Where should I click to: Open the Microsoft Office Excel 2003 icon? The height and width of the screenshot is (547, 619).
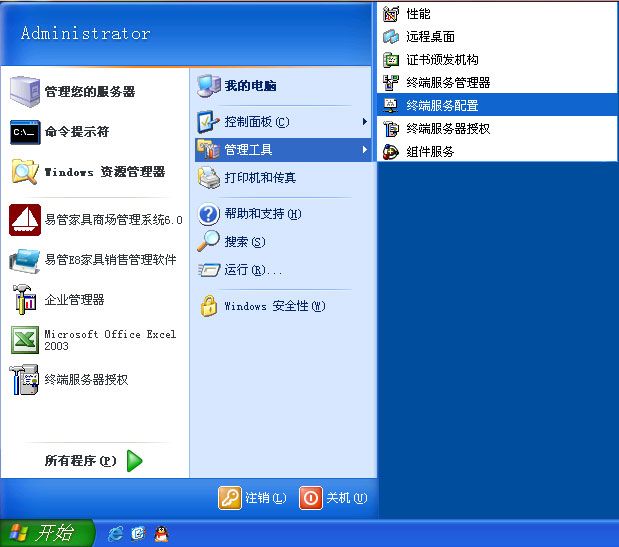tap(25, 339)
